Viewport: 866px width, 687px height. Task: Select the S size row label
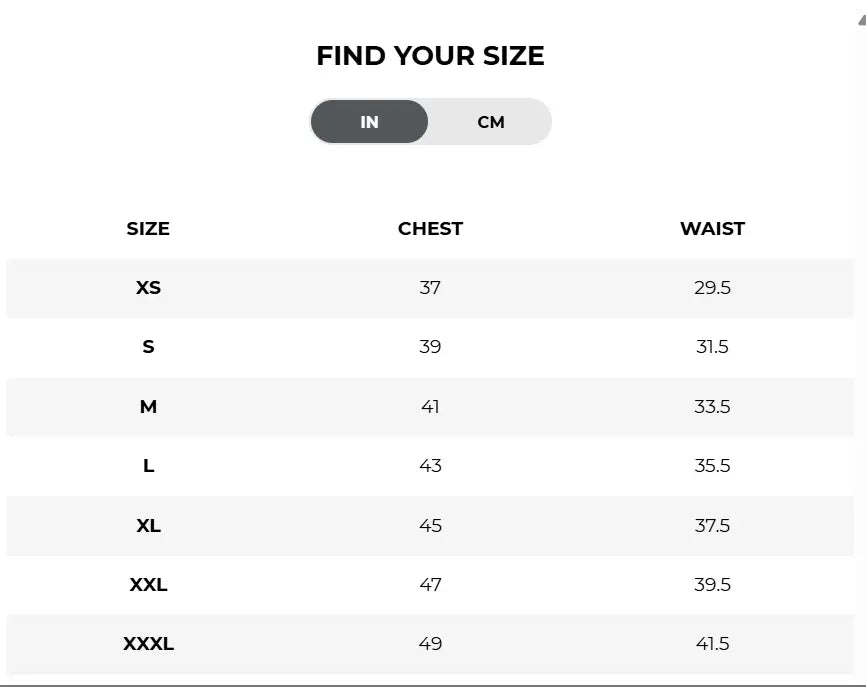(148, 347)
